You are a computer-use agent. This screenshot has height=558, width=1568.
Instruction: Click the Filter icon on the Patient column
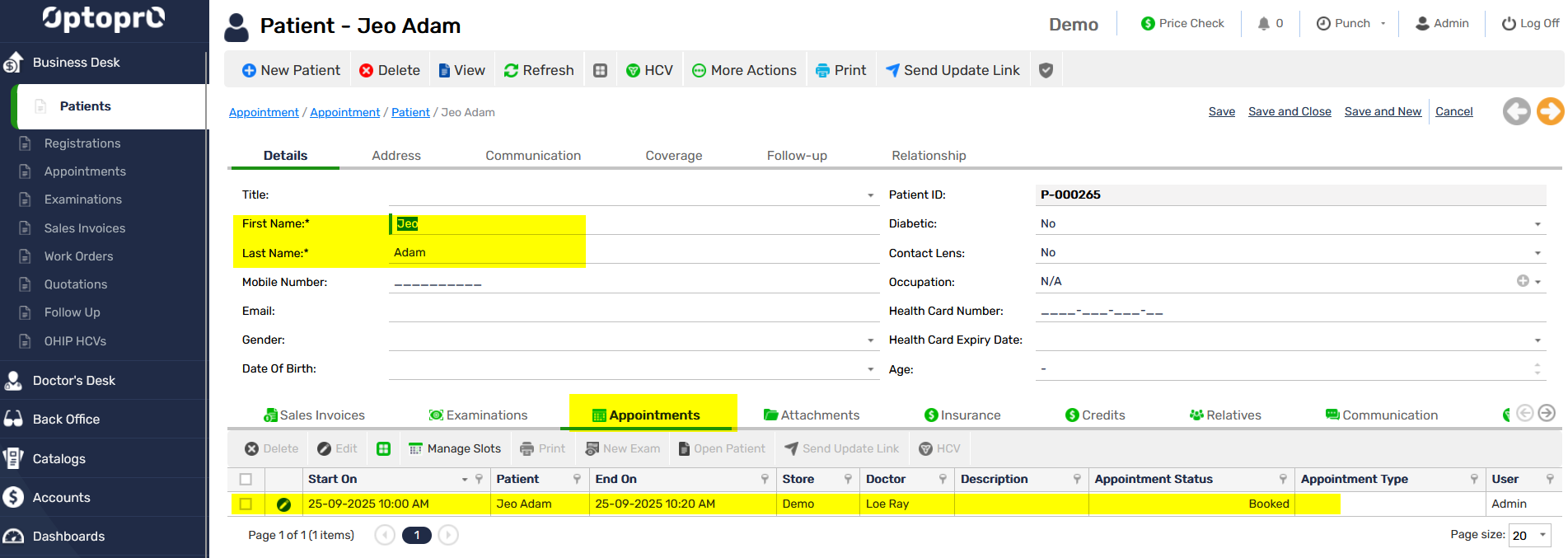pyautogui.click(x=577, y=479)
